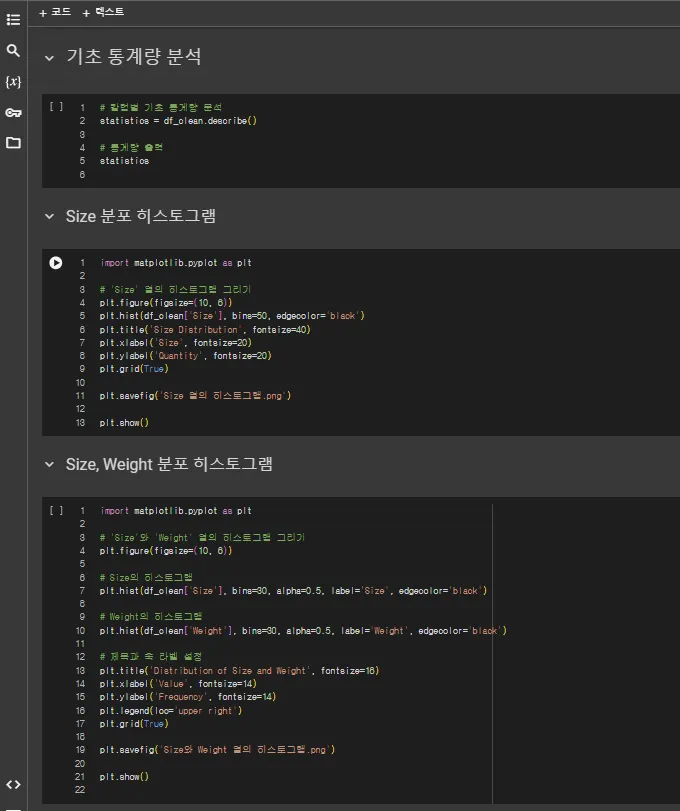Collapse the 'Size 분포 히스토그램' section
Image resolution: width=680 pixels, height=811 pixels.
pos(50,216)
